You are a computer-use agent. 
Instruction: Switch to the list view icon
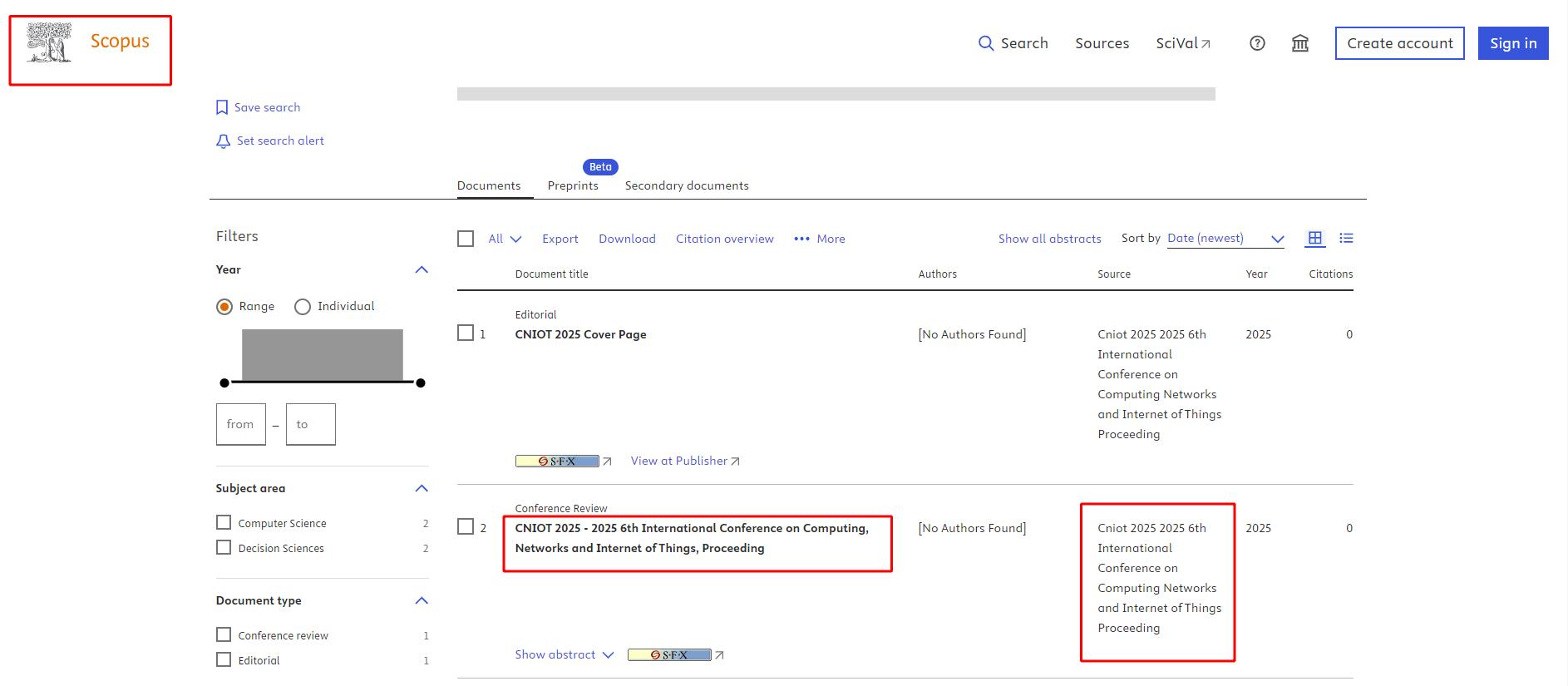pyautogui.click(x=1346, y=239)
